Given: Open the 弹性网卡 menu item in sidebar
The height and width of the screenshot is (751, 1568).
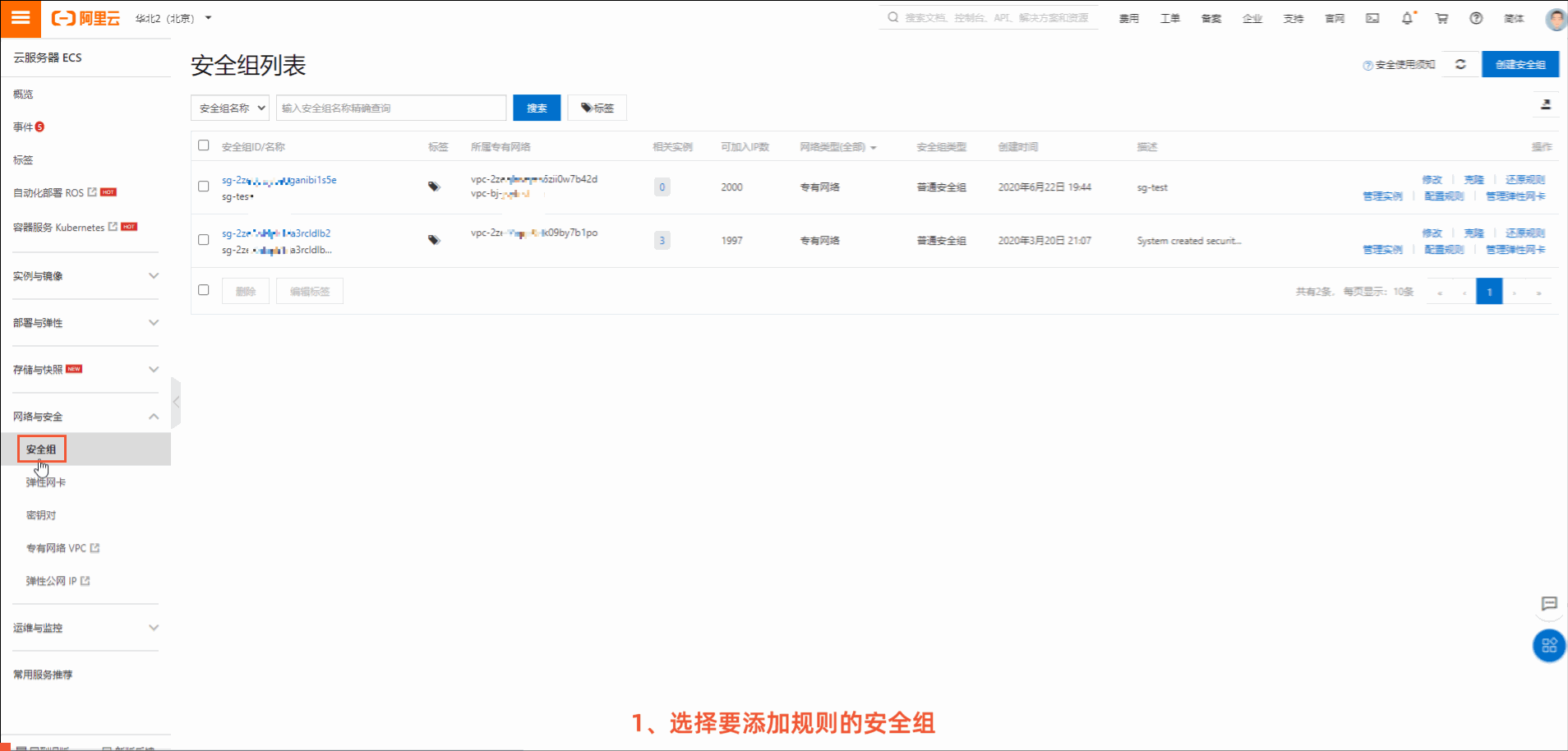Looking at the screenshot, I should pos(45,482).
